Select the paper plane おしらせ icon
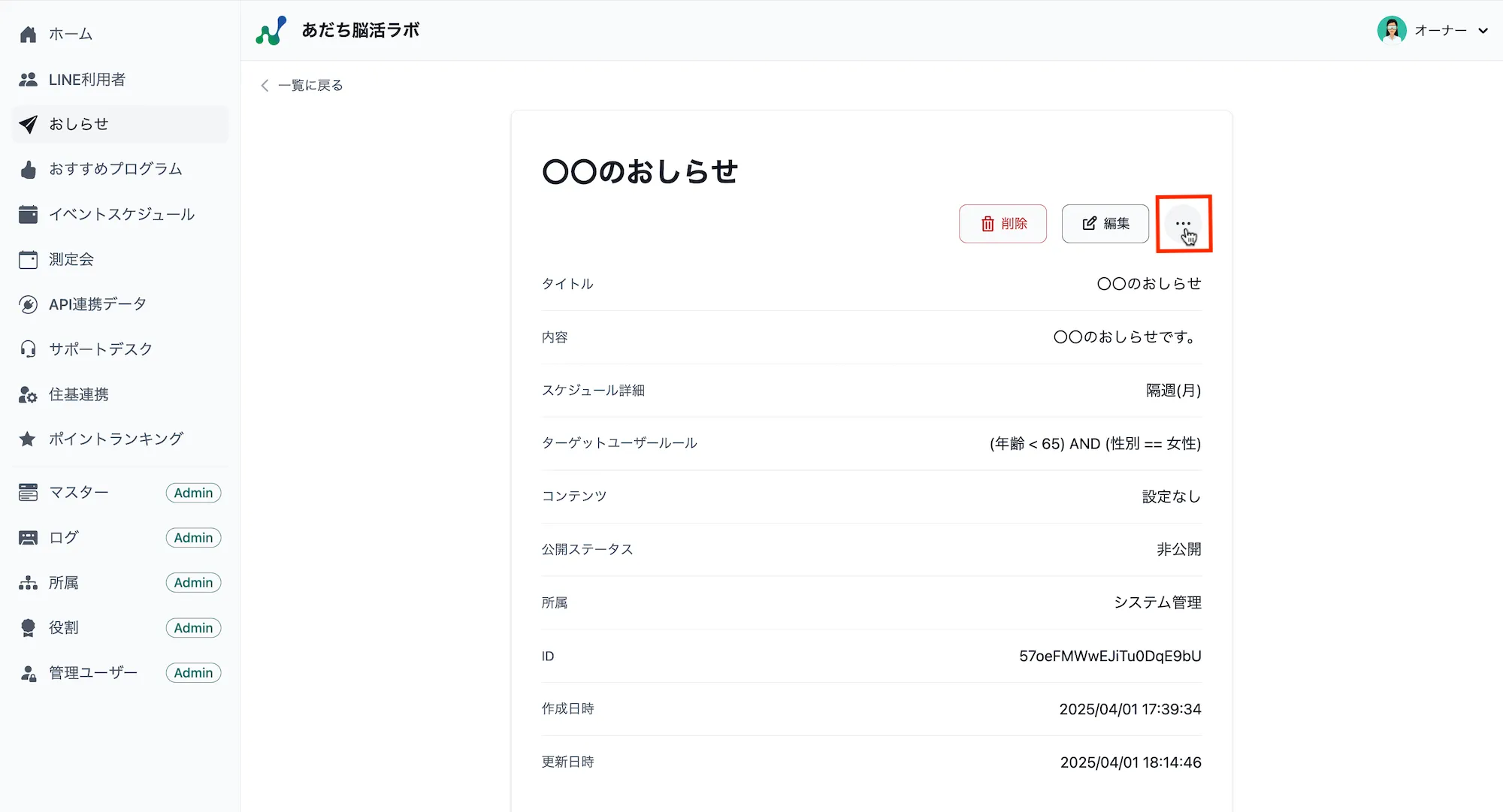 [x=28, y=124]
